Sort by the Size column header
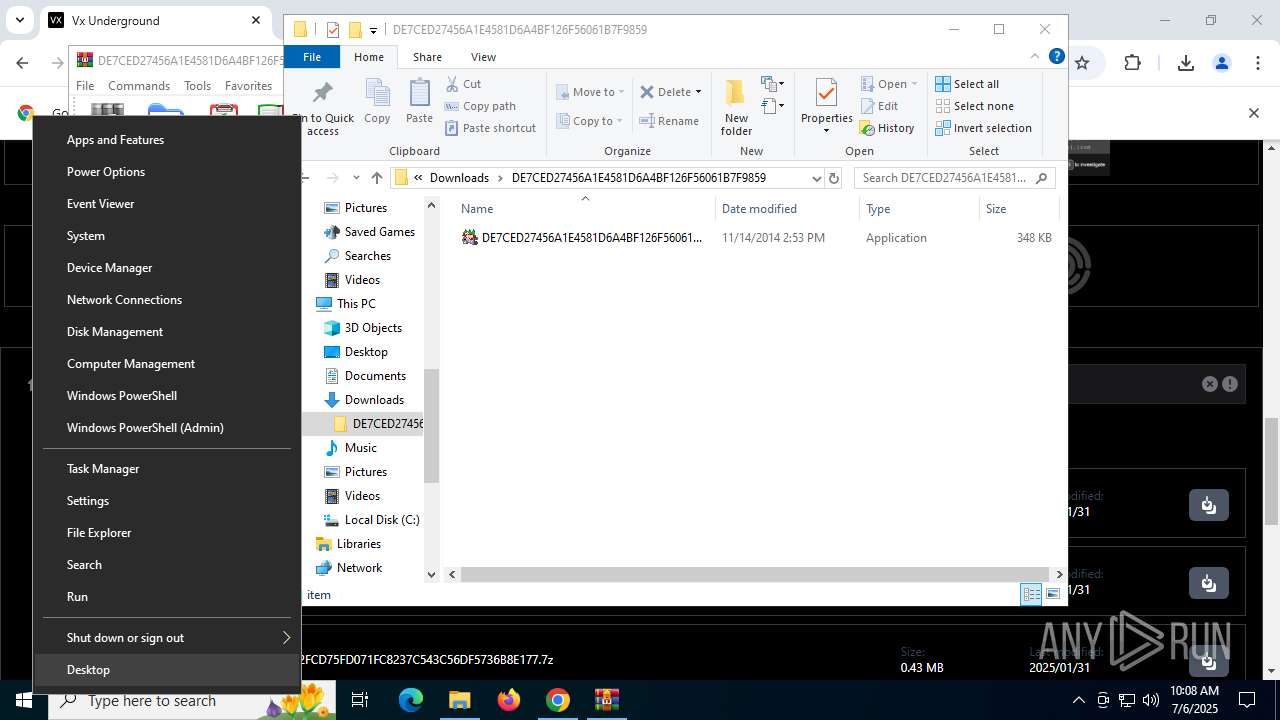Screen dimensions: 1280x720 (1019, 209)
